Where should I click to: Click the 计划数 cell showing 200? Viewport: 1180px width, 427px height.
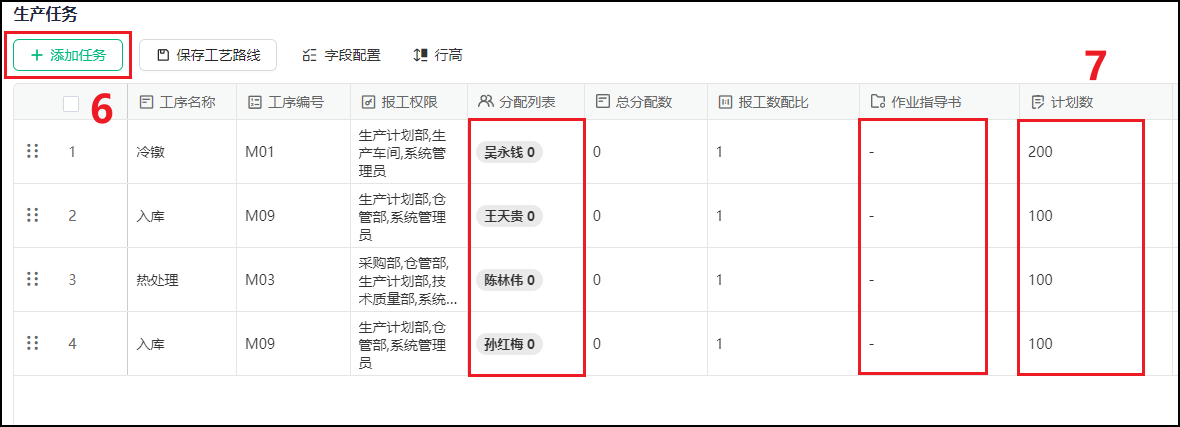[1040, 152]
